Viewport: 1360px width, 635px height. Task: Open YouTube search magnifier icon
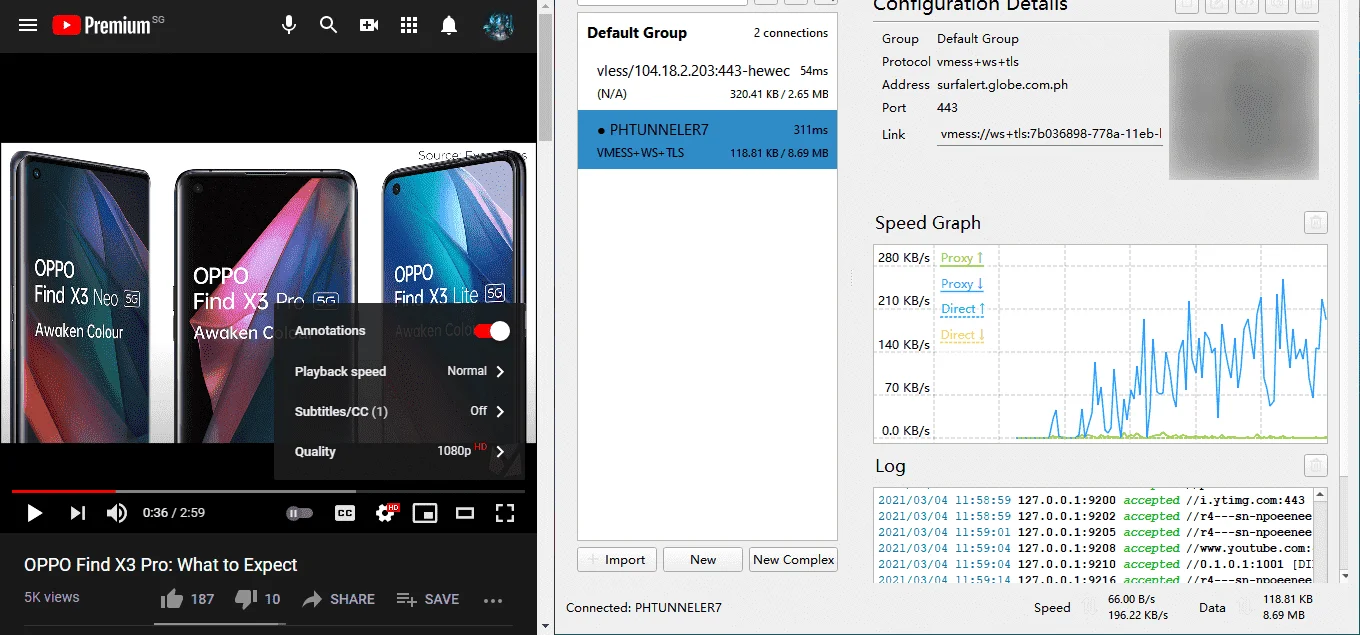pos(328,25)
